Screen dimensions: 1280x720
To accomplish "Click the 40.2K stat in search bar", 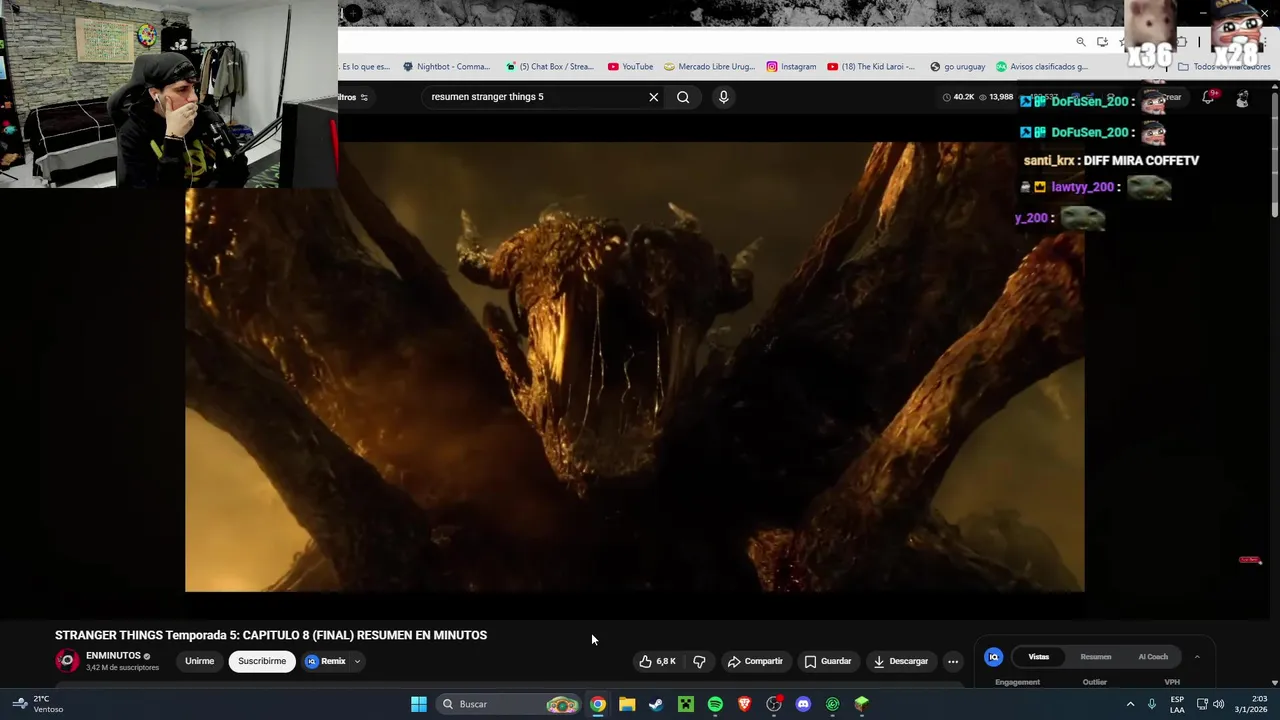I will click(958, 97).
